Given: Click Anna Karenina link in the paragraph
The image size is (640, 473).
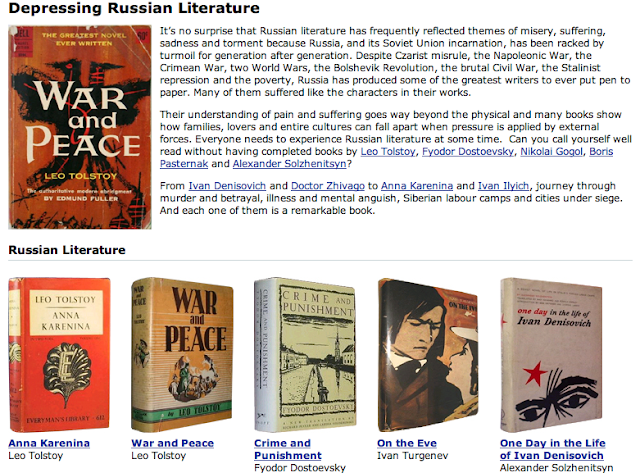Looking at the screenshot, I should [417, 186].
